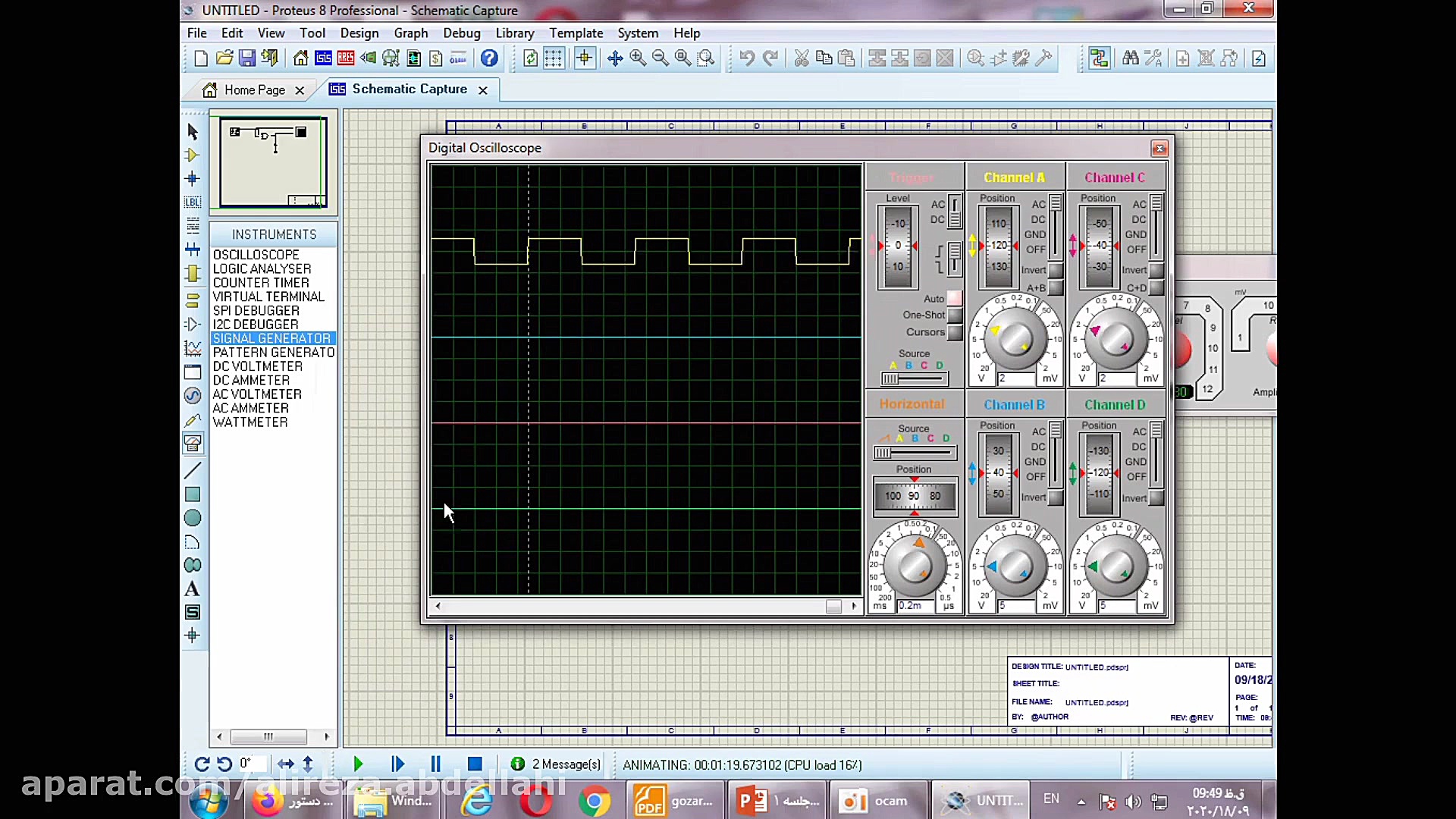The height and width of the screenshot is (819, 1456).
Task: Toggle the Auto trigger button
Action: click(x=955, y=299)
